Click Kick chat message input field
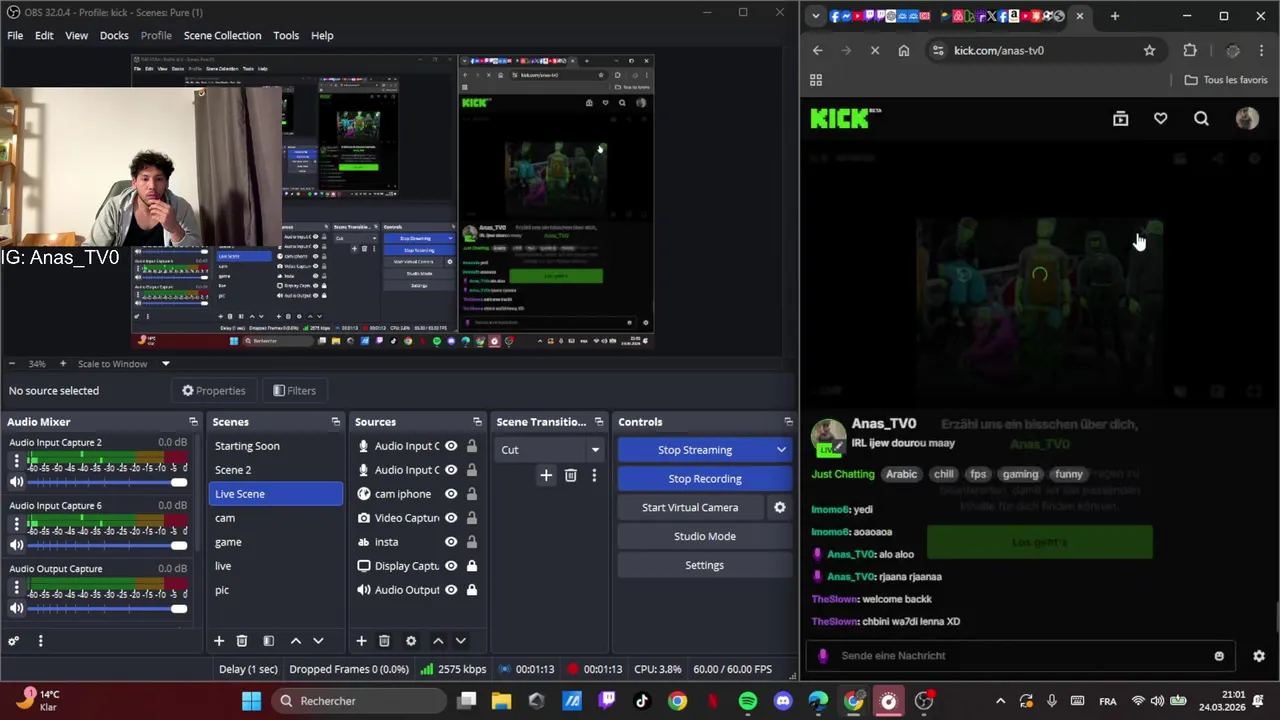1280x720 pixels. pos(1020,656)
